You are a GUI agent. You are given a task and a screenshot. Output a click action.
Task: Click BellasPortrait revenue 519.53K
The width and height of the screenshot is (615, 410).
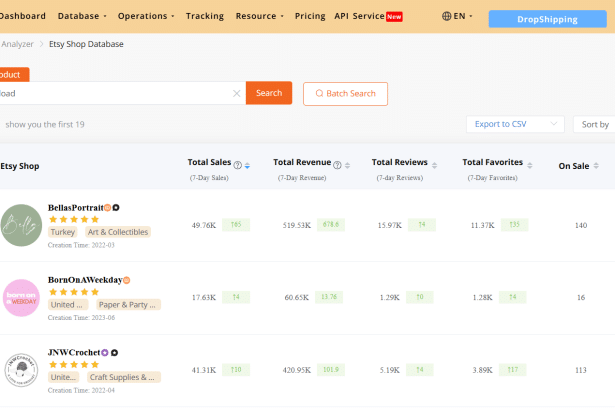(297, 225)
